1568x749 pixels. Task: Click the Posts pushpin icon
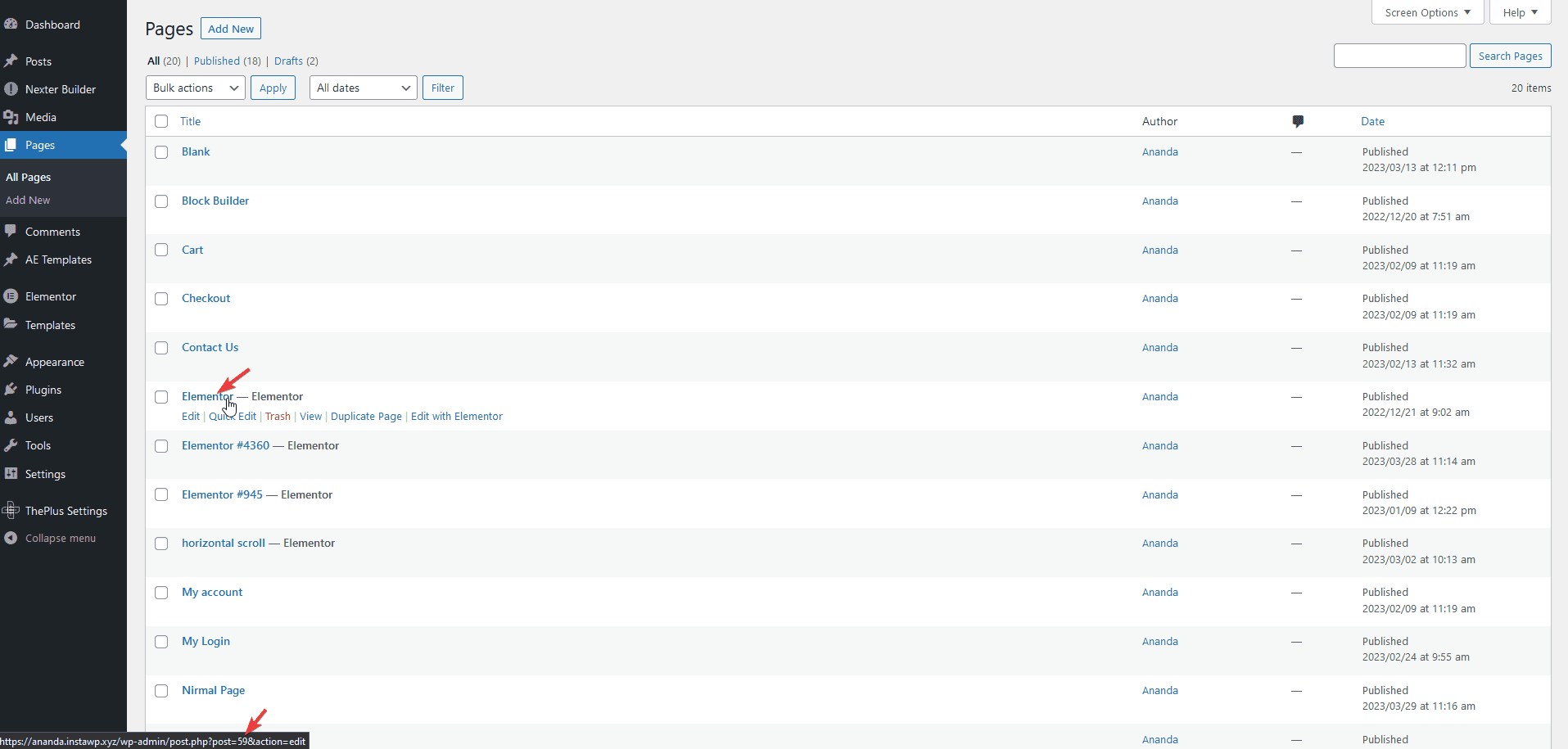[11, 61]
